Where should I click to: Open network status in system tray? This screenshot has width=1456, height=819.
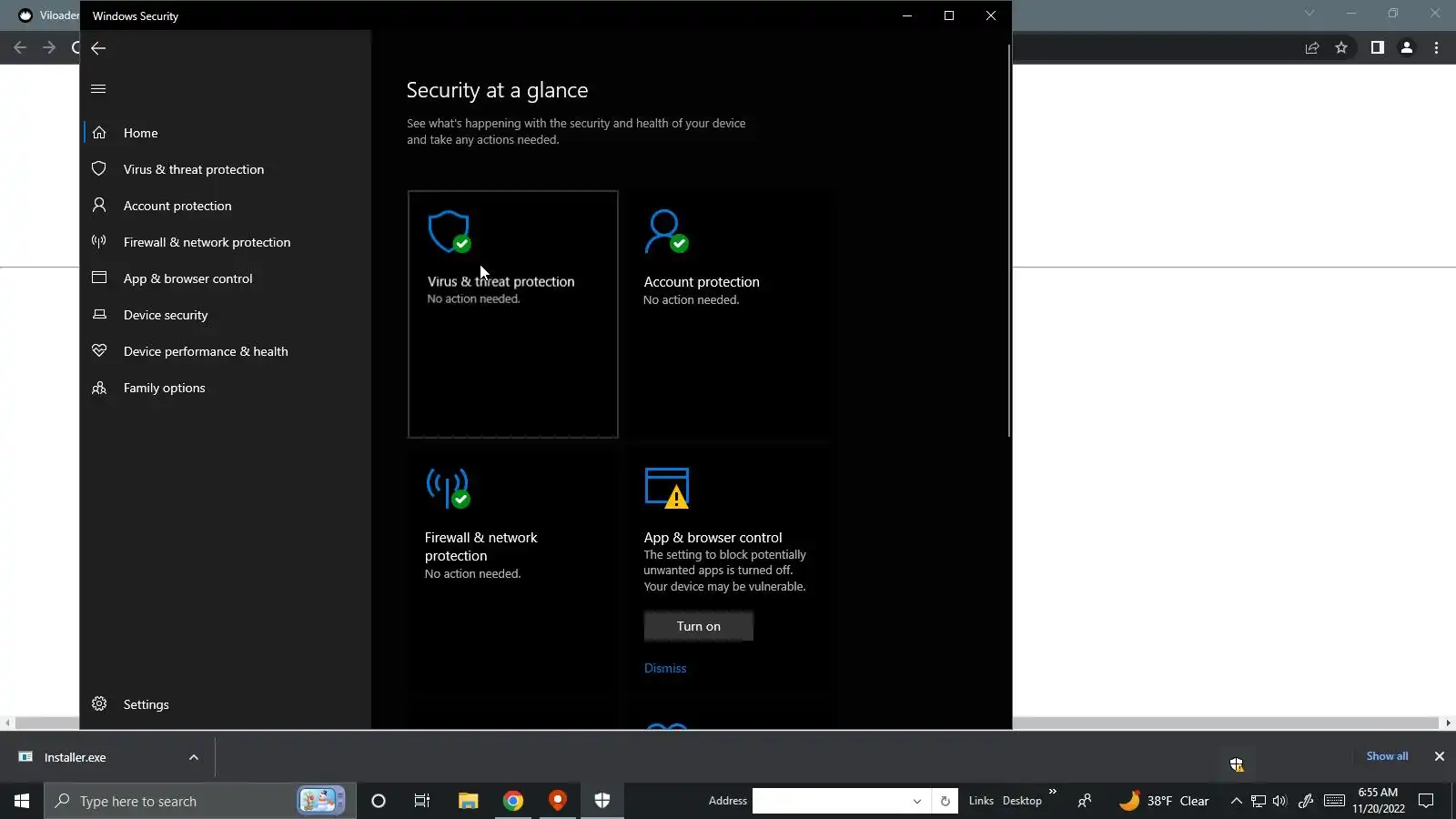point(1259,801)
